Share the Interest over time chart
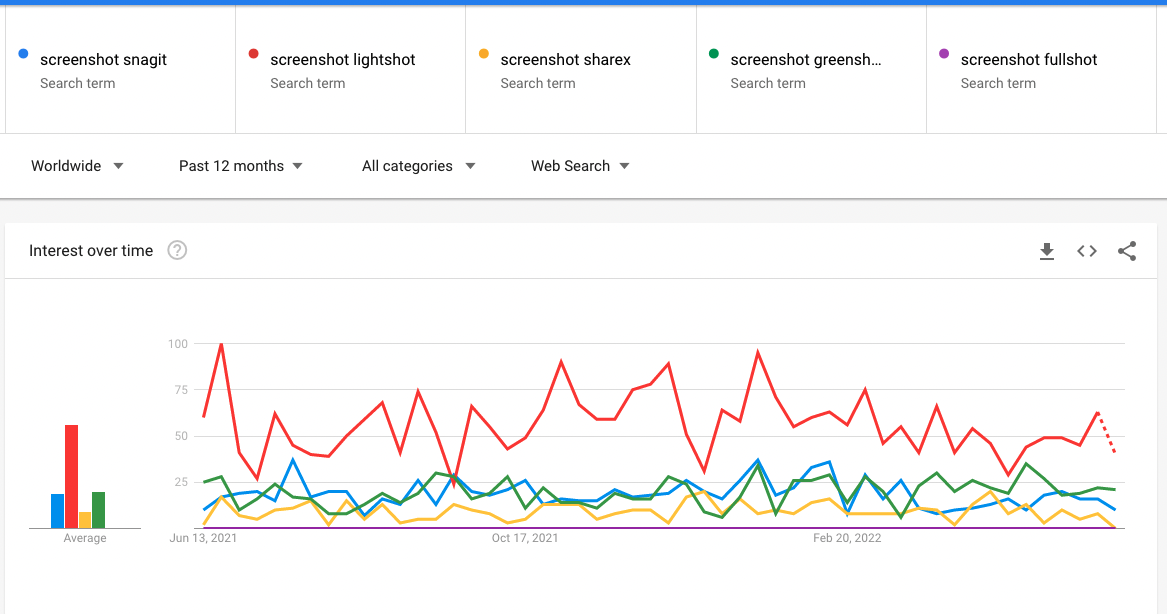Viewport: 1167px width, 614px height. [x=1127, y=252]
